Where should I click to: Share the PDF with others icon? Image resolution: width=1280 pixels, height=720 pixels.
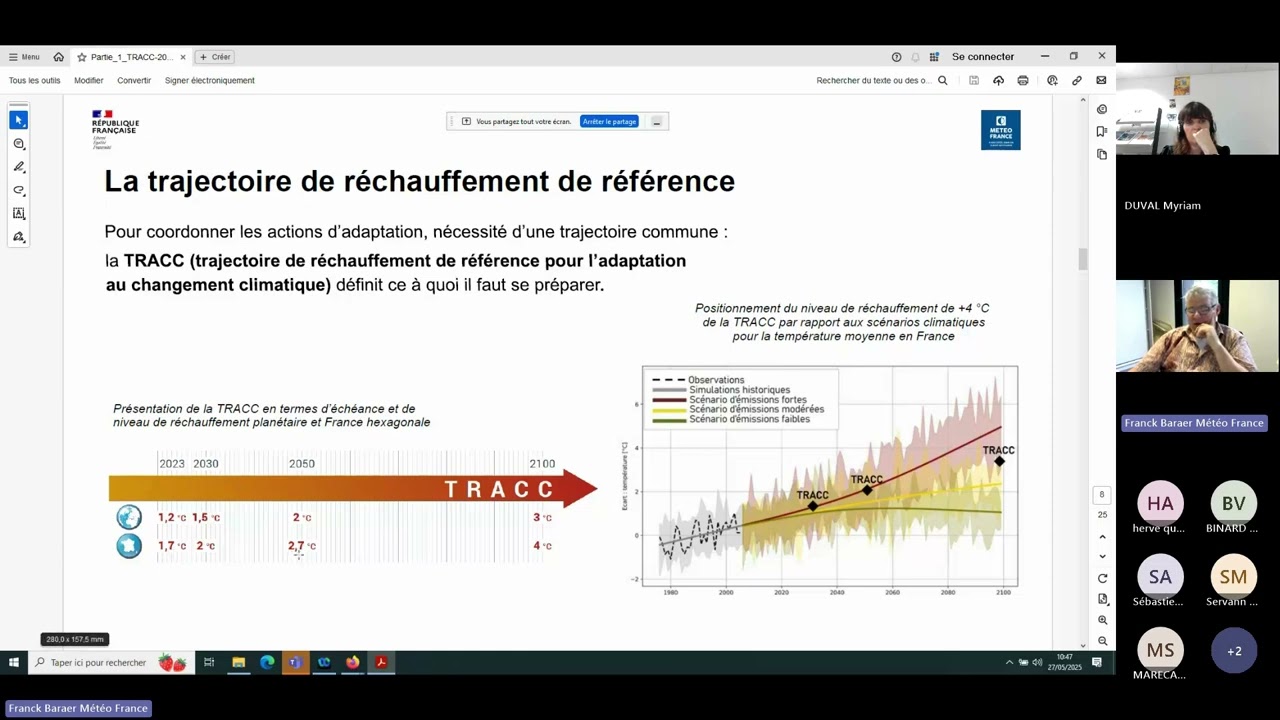tap(1052, 80)
